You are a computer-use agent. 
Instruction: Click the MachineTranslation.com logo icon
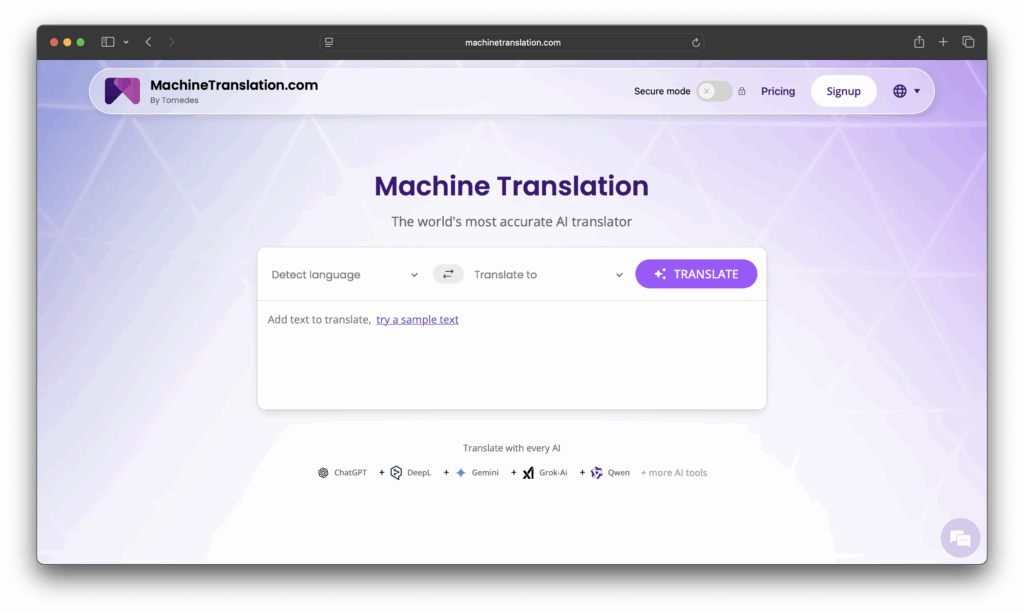[122, 91]
